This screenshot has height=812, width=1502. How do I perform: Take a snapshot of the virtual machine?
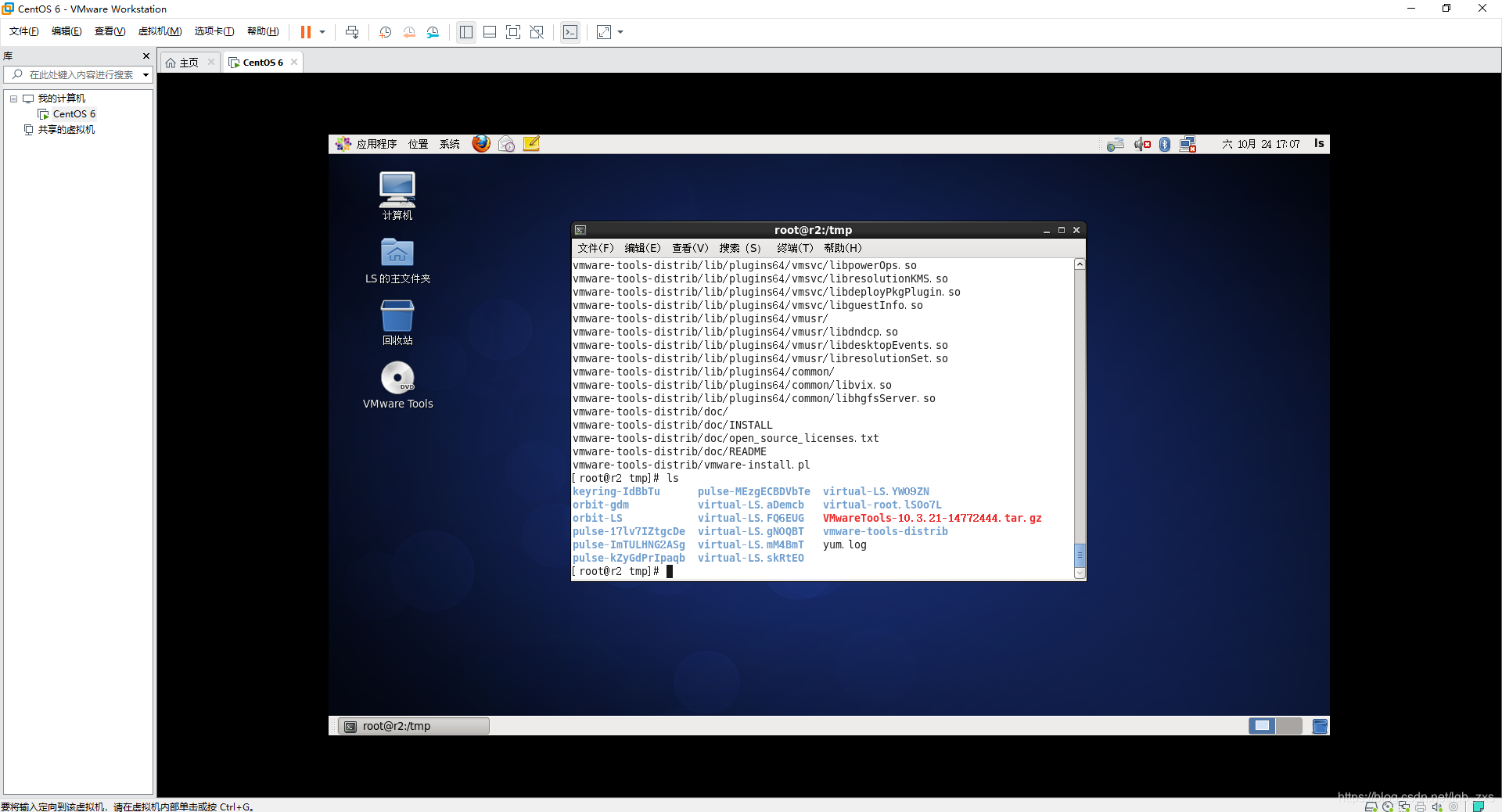click(386, 32)
